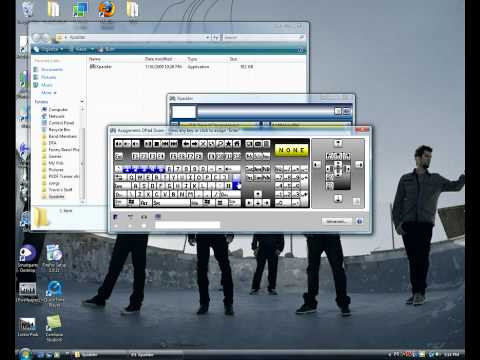The width and height of the screenshot is (480, 360).
Task: Select the Favorites star key
Action: tap(228, 144)
